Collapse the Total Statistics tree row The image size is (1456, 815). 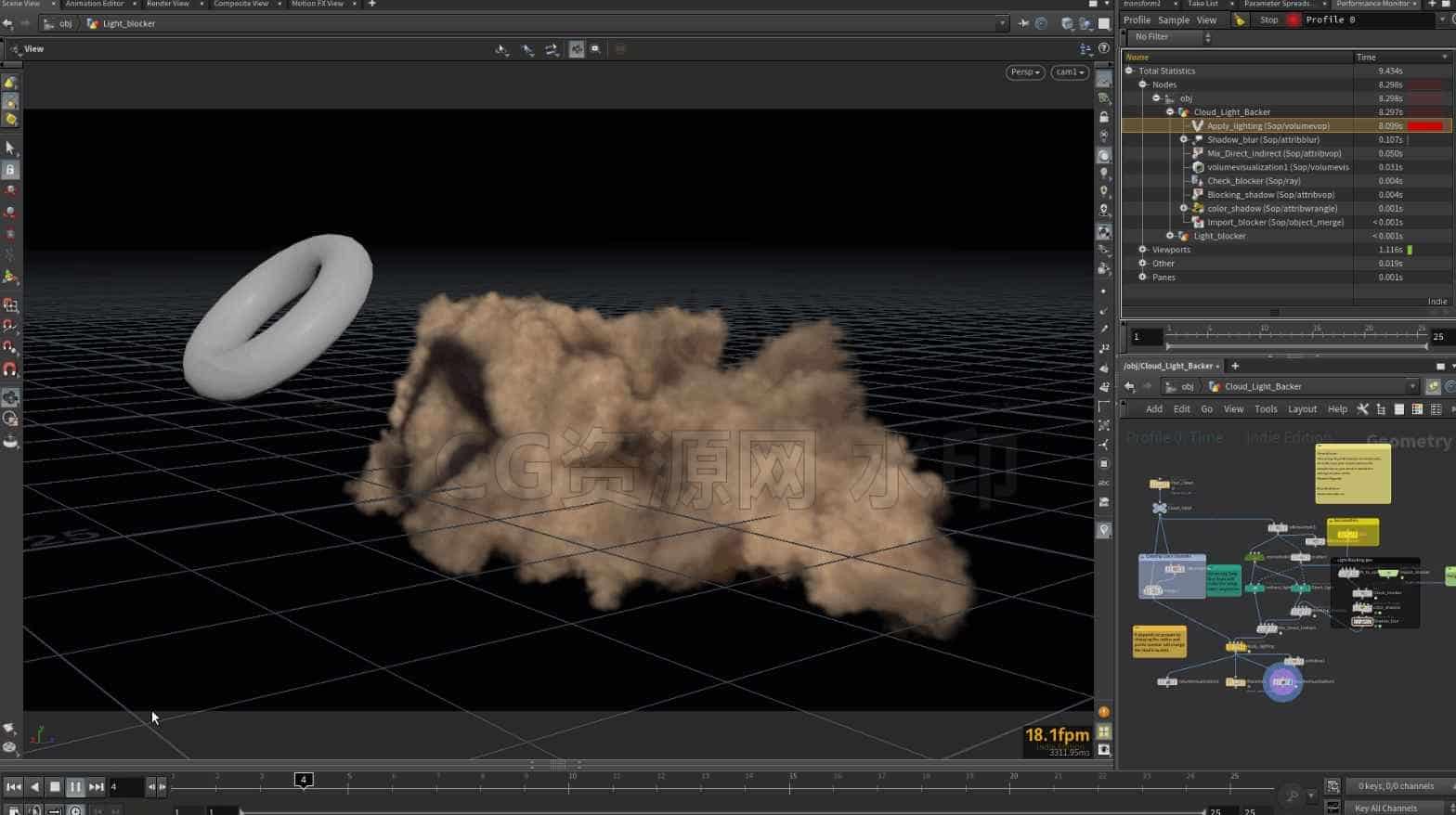click(x=1129, y=71)
